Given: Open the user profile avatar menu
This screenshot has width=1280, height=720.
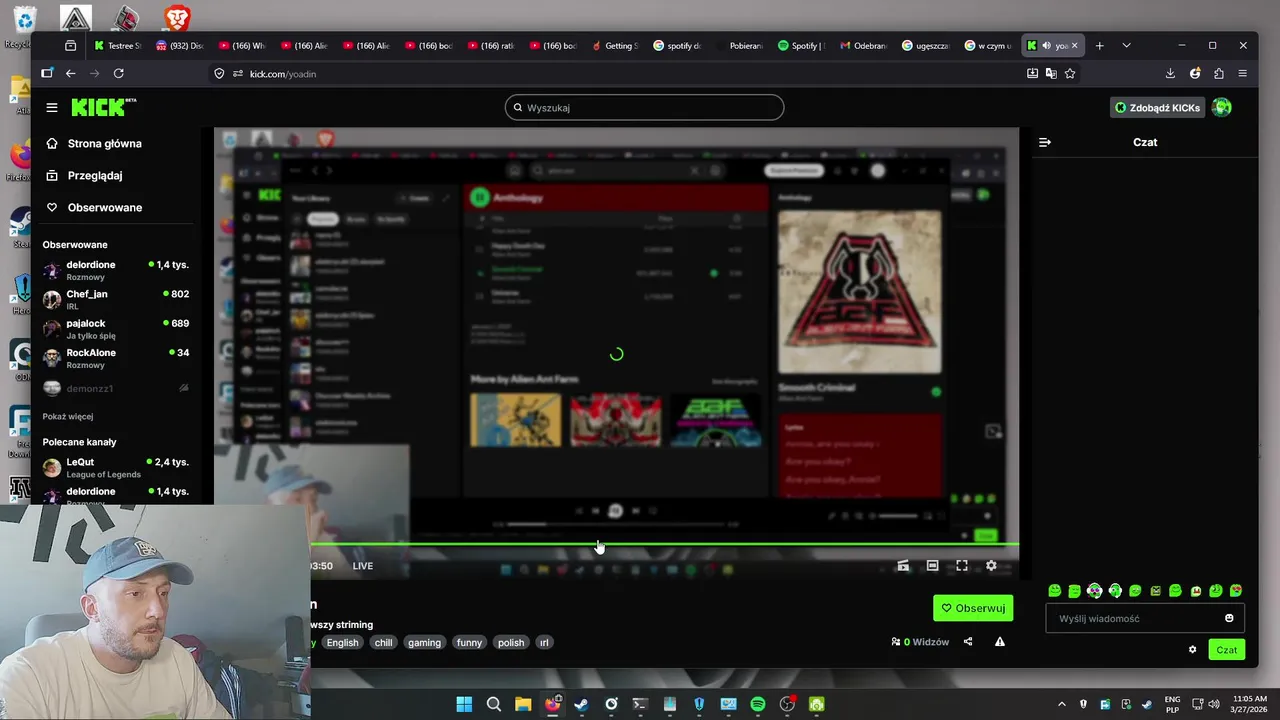Looking at the screenshot, I should (x=1221, y=107).
